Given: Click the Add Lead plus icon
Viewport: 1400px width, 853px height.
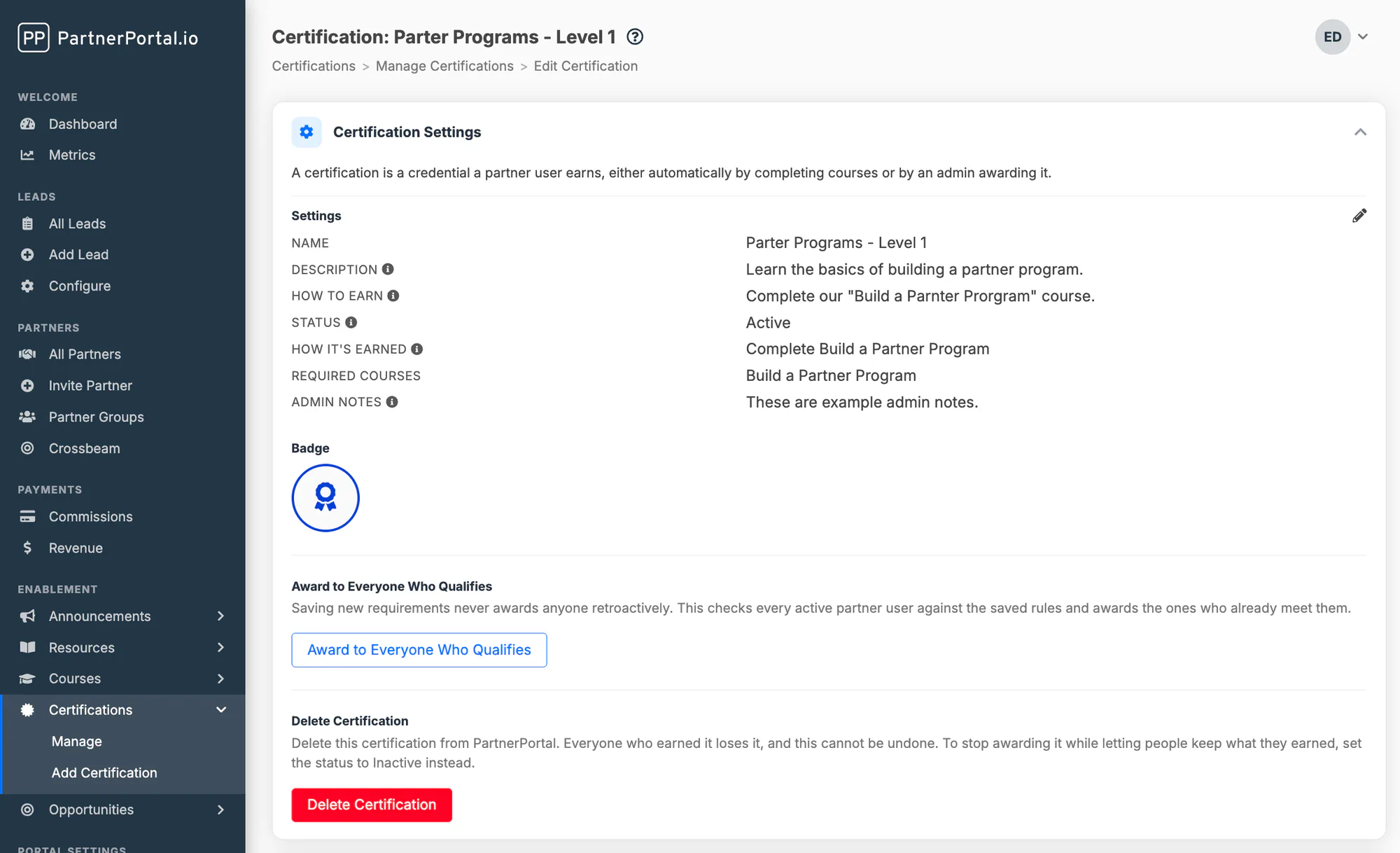Looking at the screenshot, I should coord(27,255).
